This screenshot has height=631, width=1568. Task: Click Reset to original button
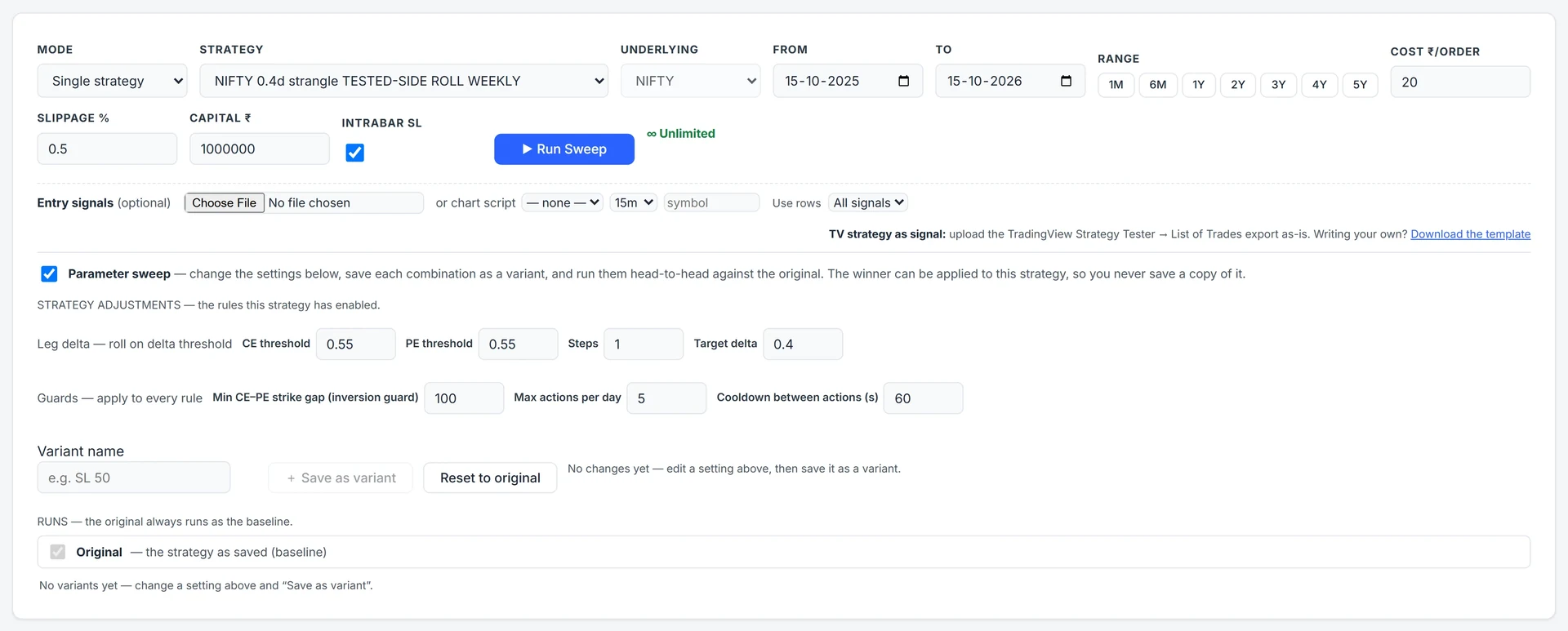(490, 478)
